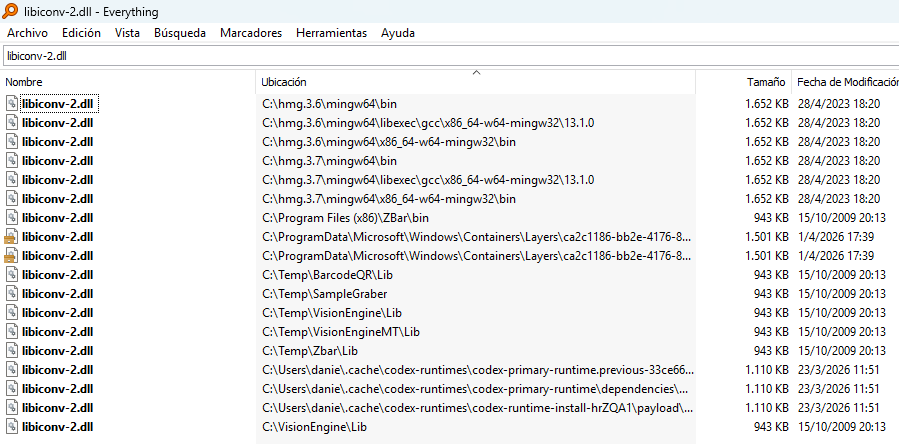899x444 pixels.
Task: Click location C:\Temp\Zbar\Lib
Action: 310,350
